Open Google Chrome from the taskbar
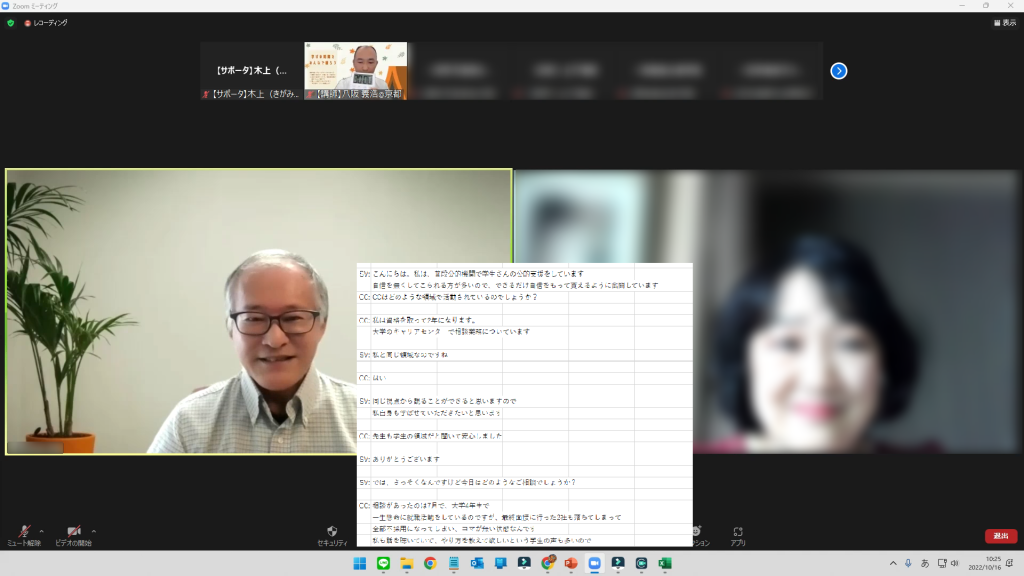The height and width of the screenshot is (576, 1024). click(x=430, y=563)
